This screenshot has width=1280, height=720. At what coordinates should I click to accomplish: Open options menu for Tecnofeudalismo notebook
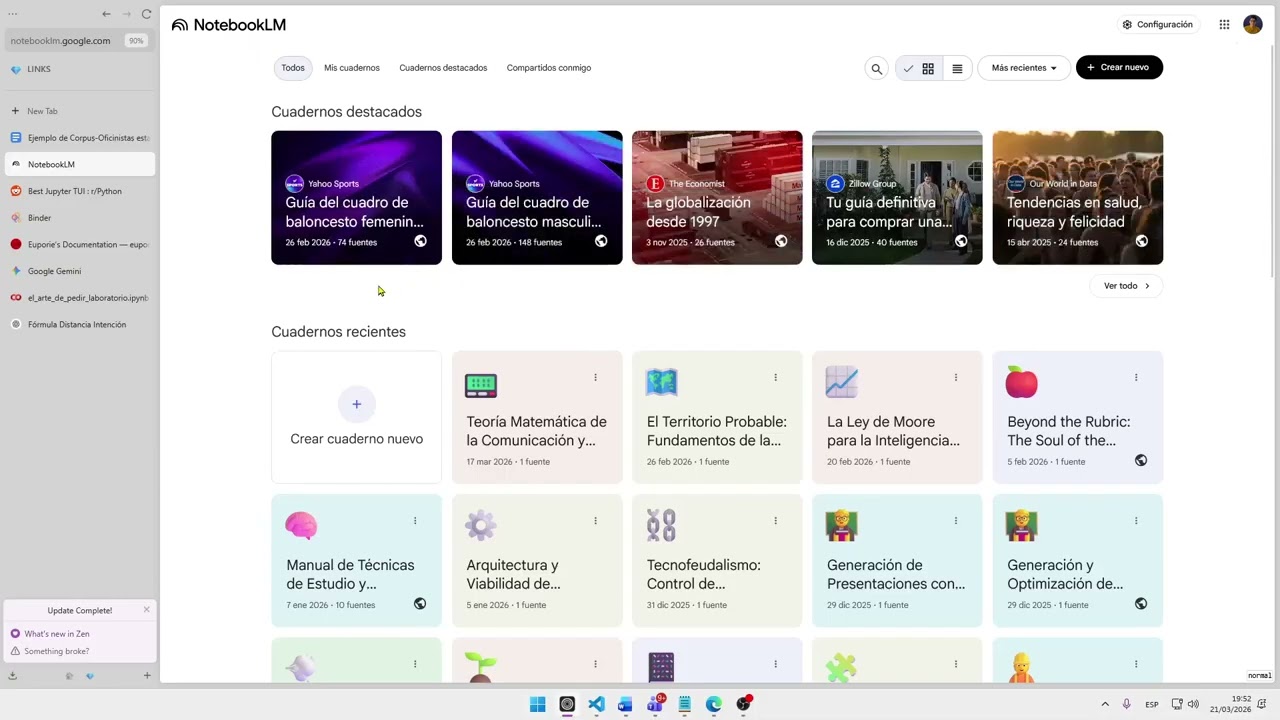tap(775, 520)
